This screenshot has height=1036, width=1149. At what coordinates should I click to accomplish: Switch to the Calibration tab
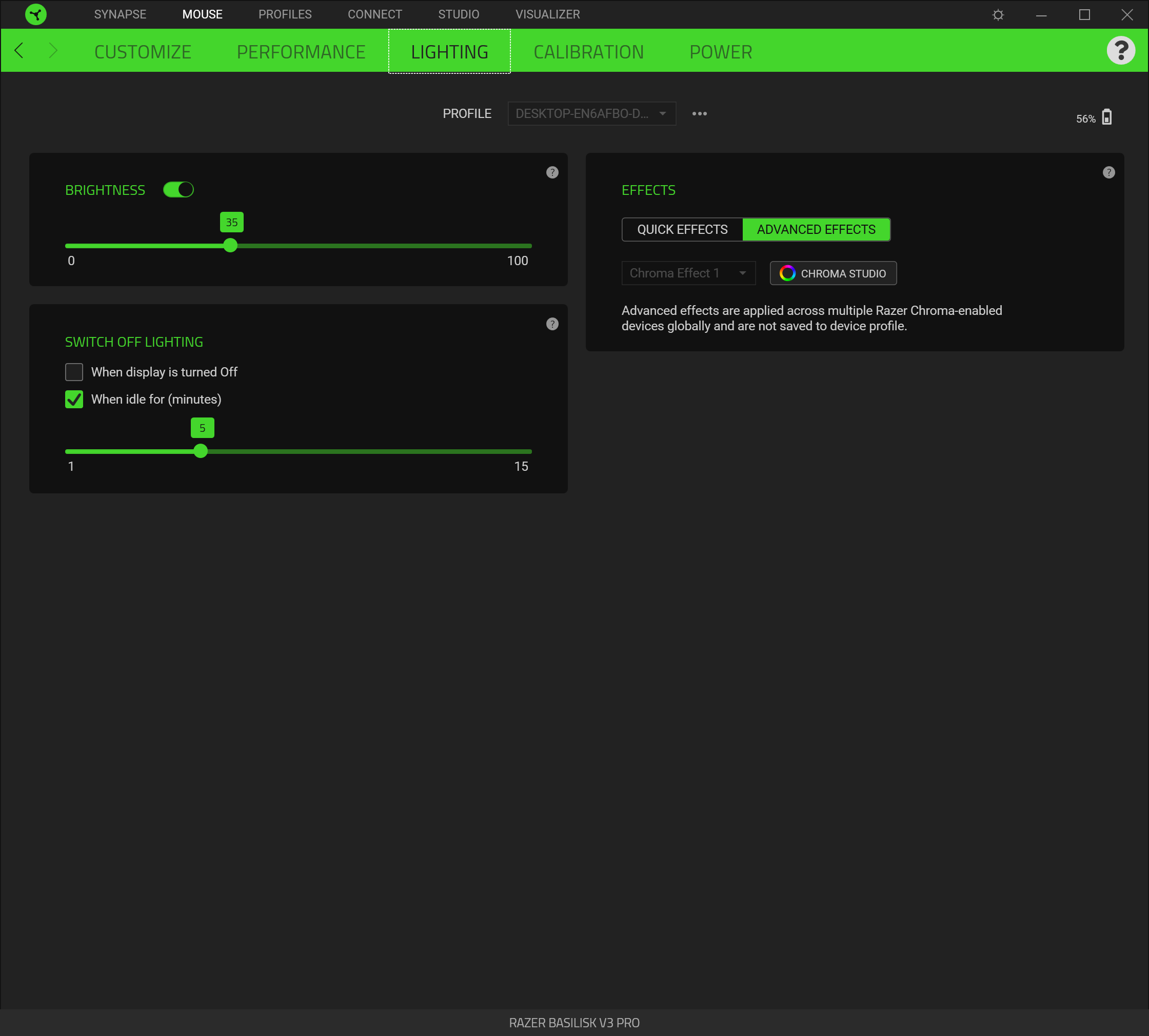click(588, 52)
